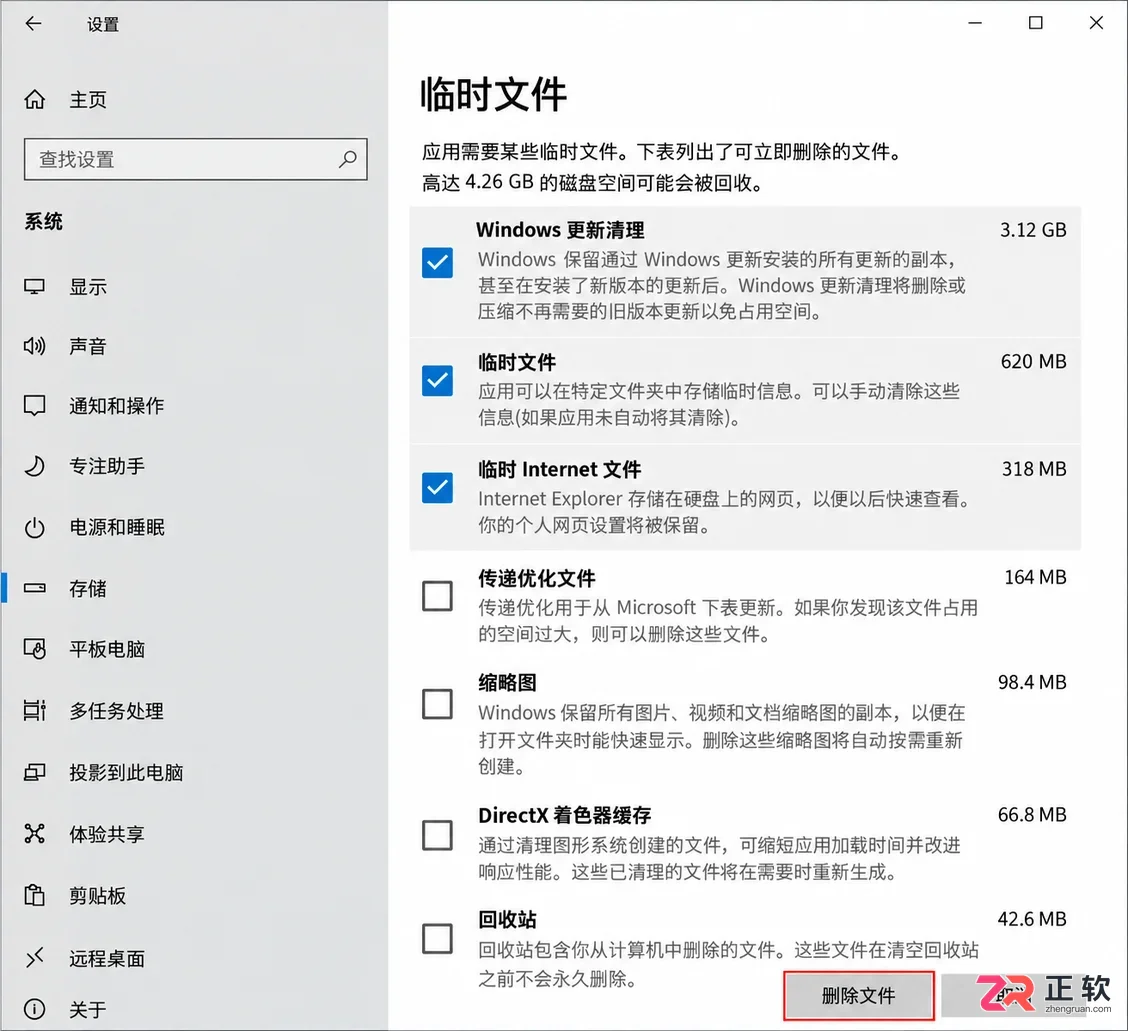
Task: Click the 删除文件 button
Action: [x=859, y=996]
